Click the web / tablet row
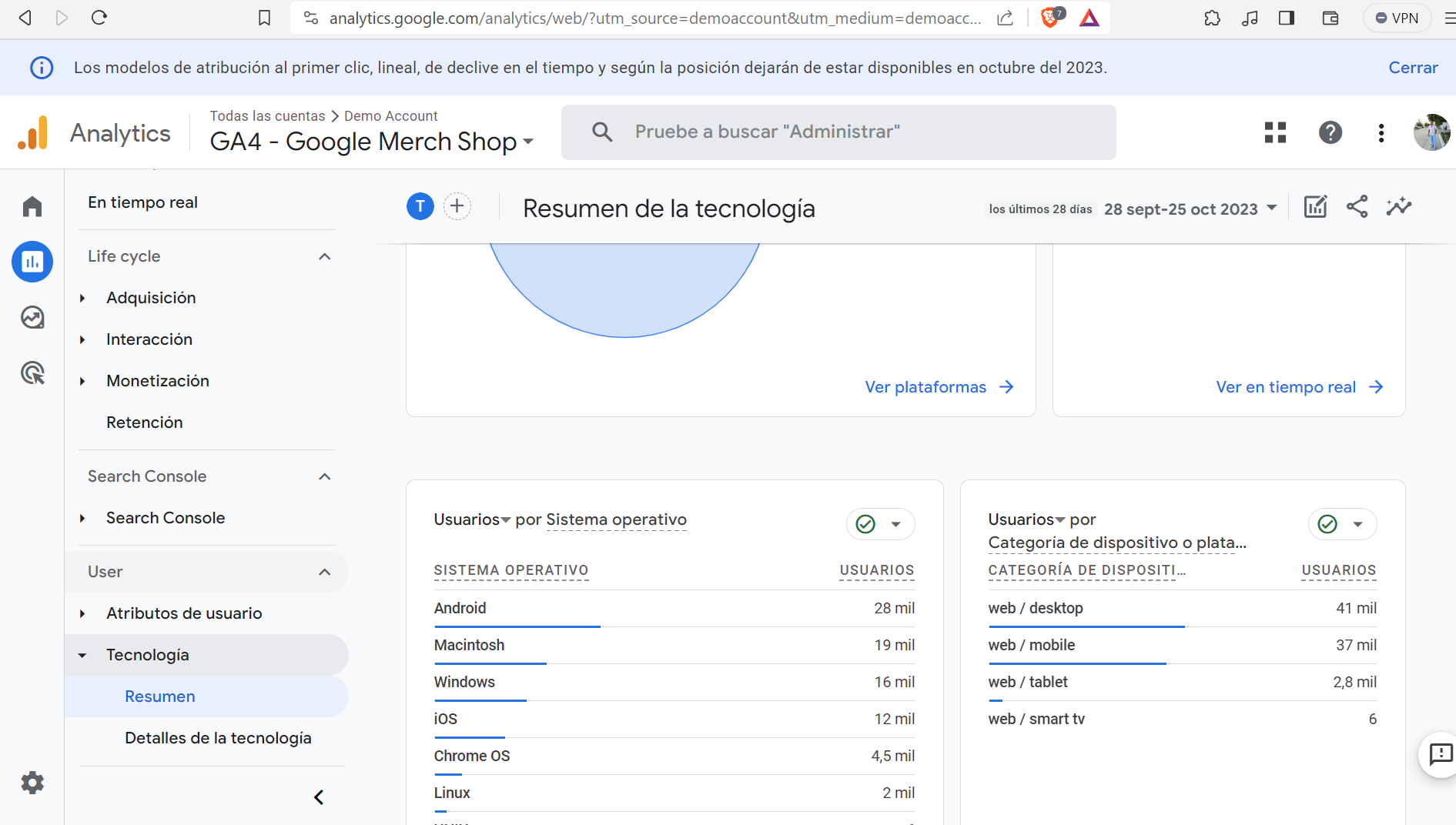The width and height of the screenshot is (1456, 825). pos(1183,682)
